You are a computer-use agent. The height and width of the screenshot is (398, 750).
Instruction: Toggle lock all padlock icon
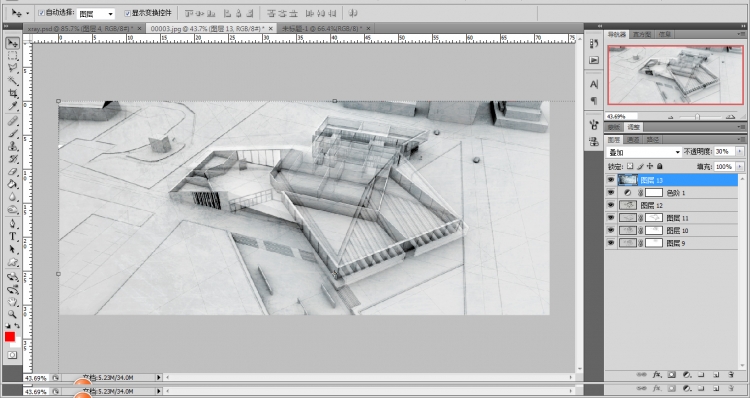tap(660, 166)
